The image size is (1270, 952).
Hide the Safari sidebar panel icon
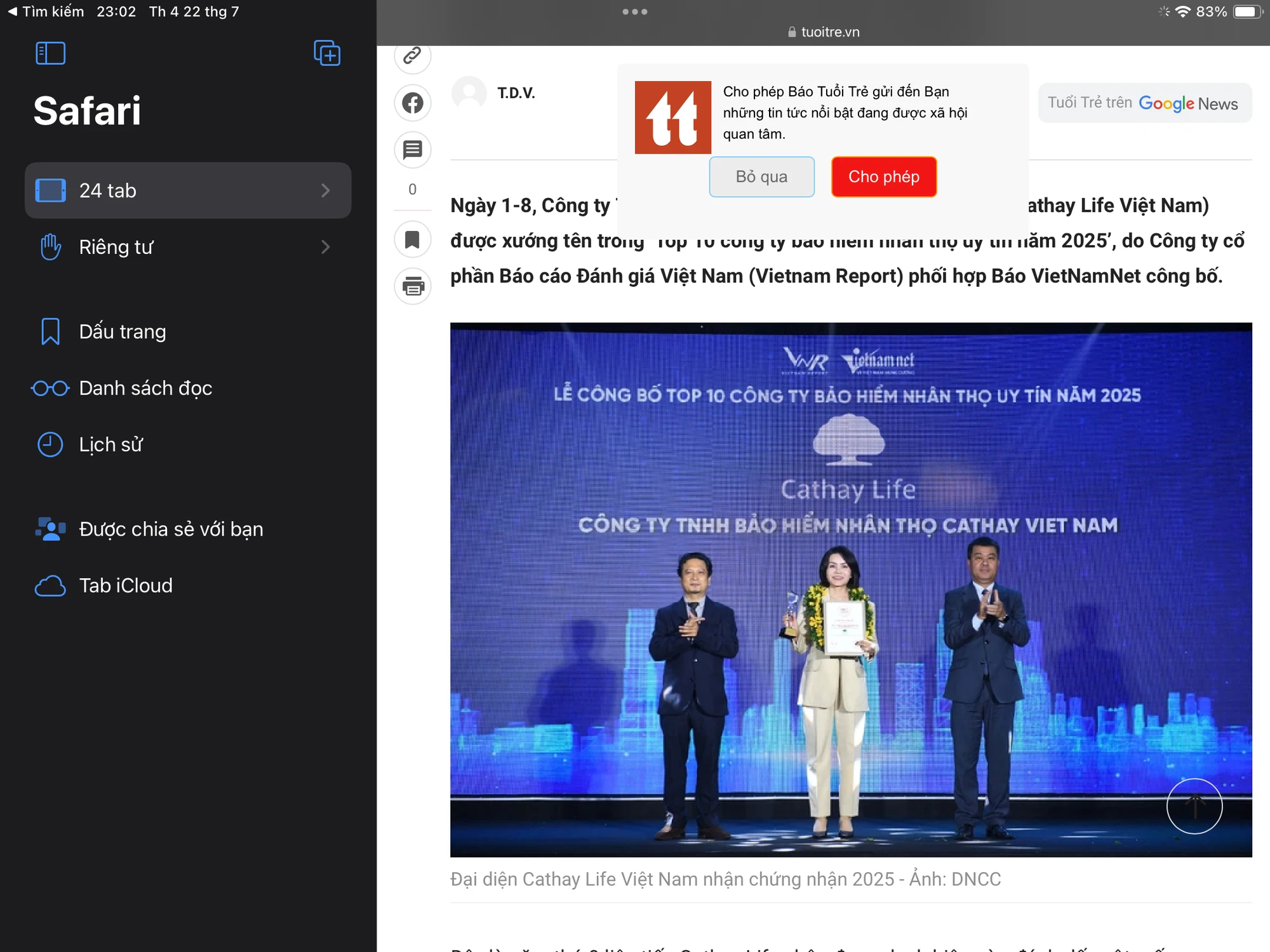(x=51, y=53)
